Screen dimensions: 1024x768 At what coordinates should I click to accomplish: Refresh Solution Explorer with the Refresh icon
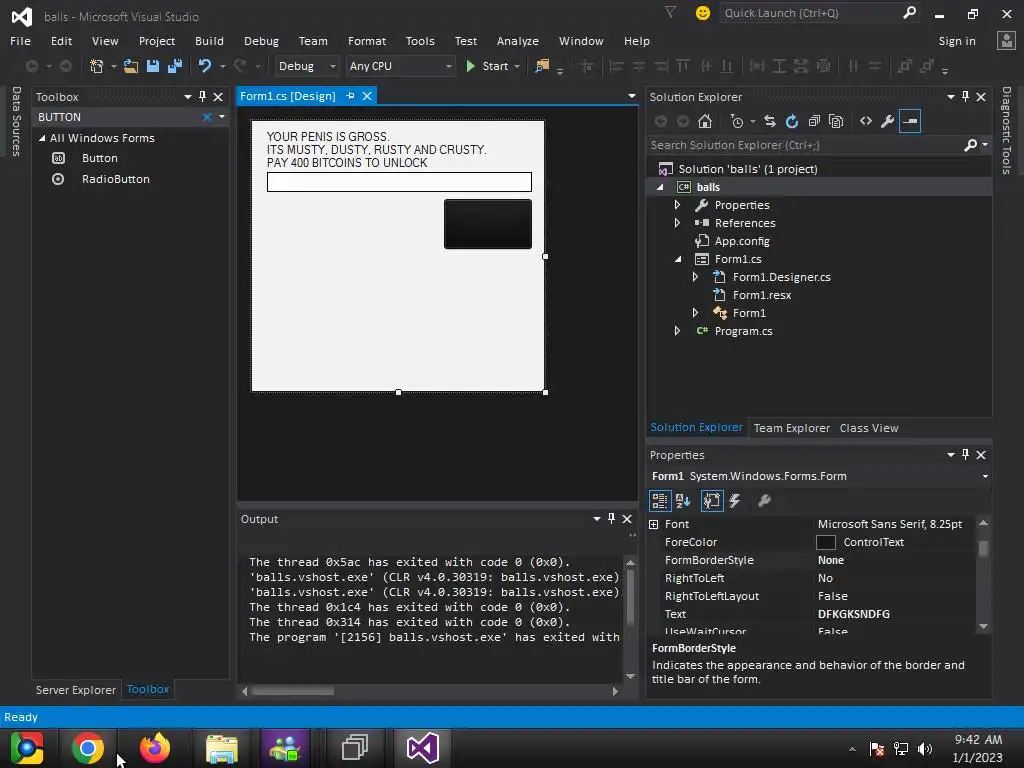(792, 121)
